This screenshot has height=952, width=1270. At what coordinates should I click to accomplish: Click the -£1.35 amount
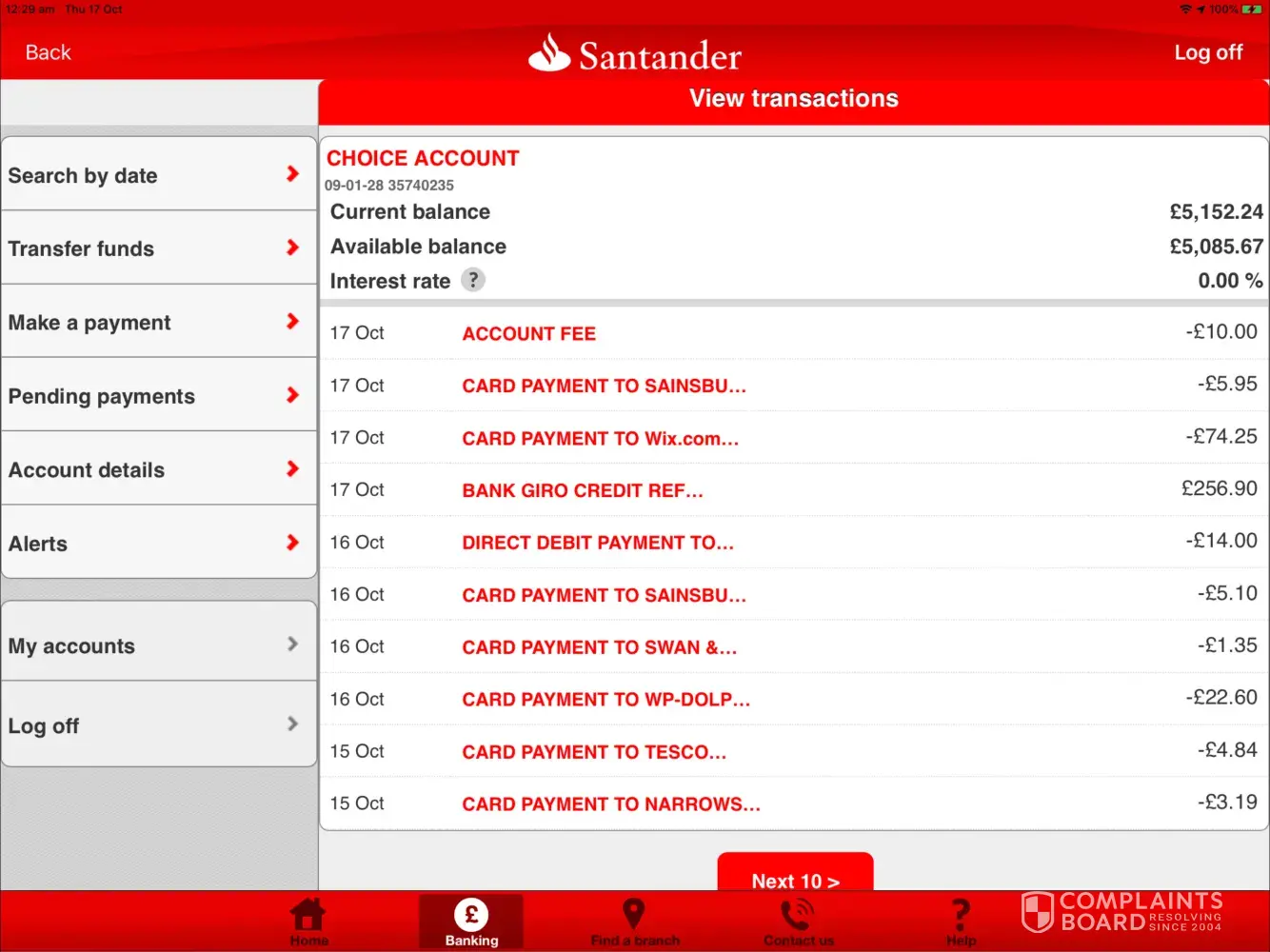[x=1227, y=645]
